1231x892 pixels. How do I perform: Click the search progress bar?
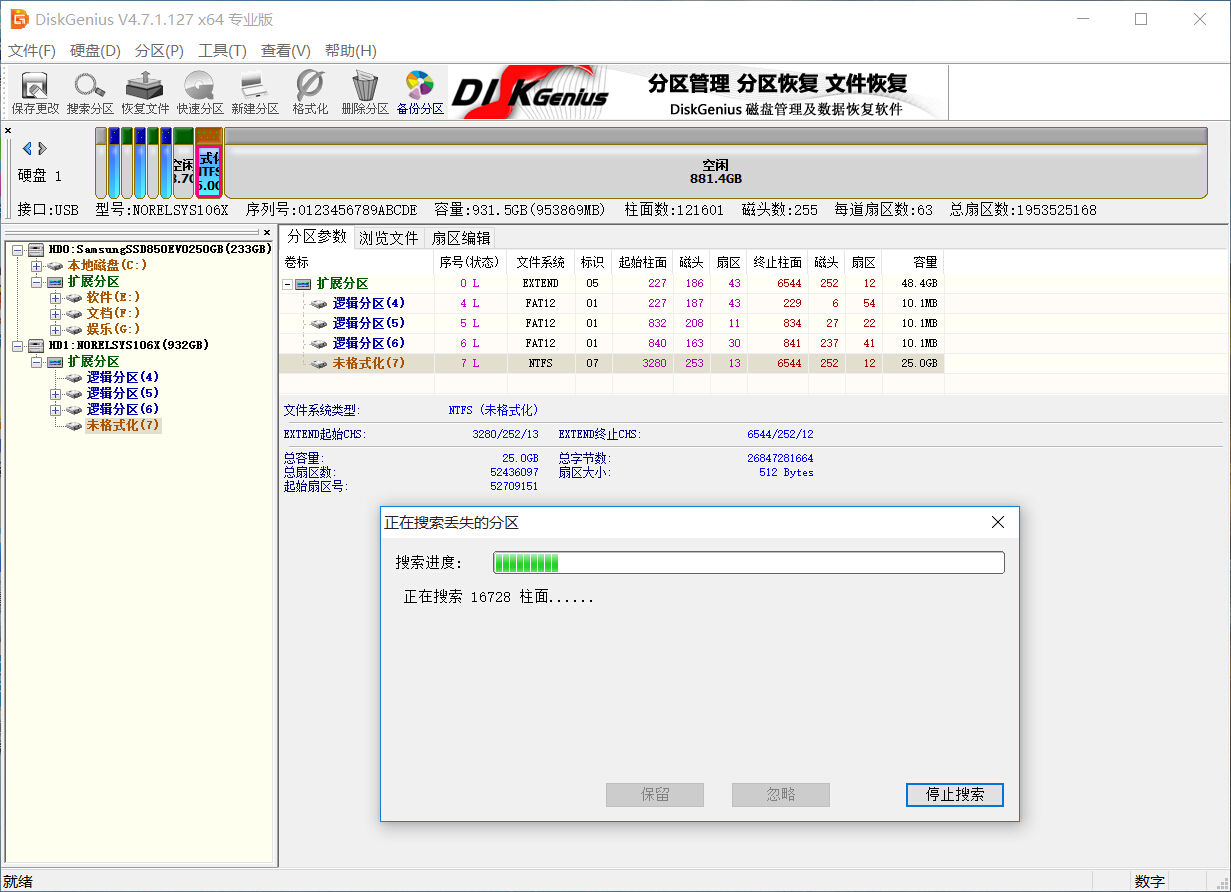[x=748, y=563]
